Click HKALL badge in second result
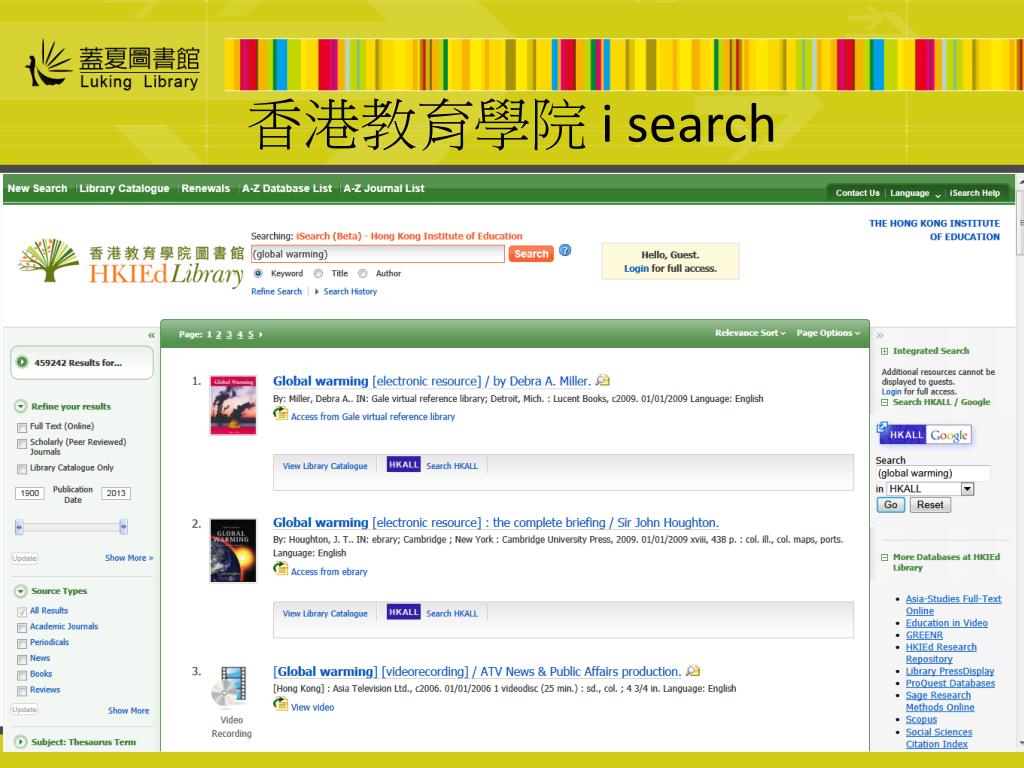Image resolution: width=1024 pixels, height=768 pixels. 404,612
